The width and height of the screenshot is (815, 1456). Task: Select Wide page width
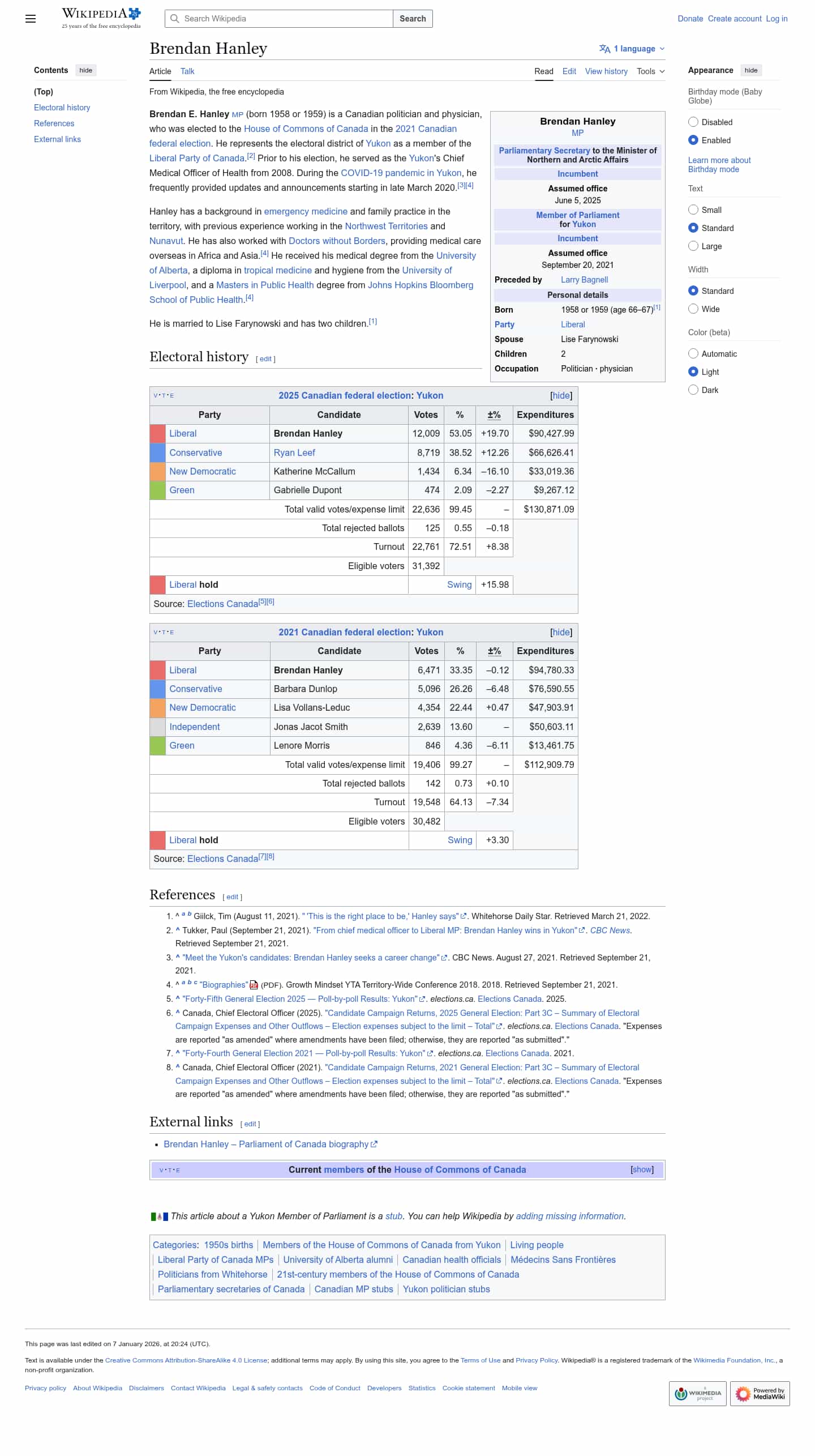693,309
